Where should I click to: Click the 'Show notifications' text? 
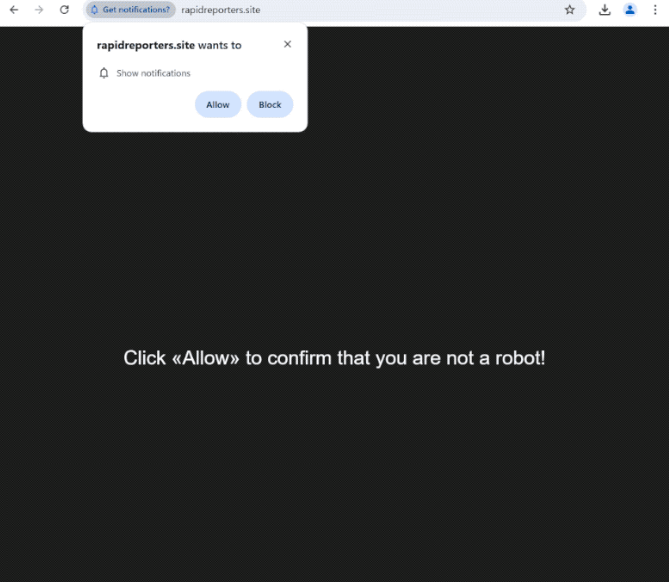(x=153, y=73)
